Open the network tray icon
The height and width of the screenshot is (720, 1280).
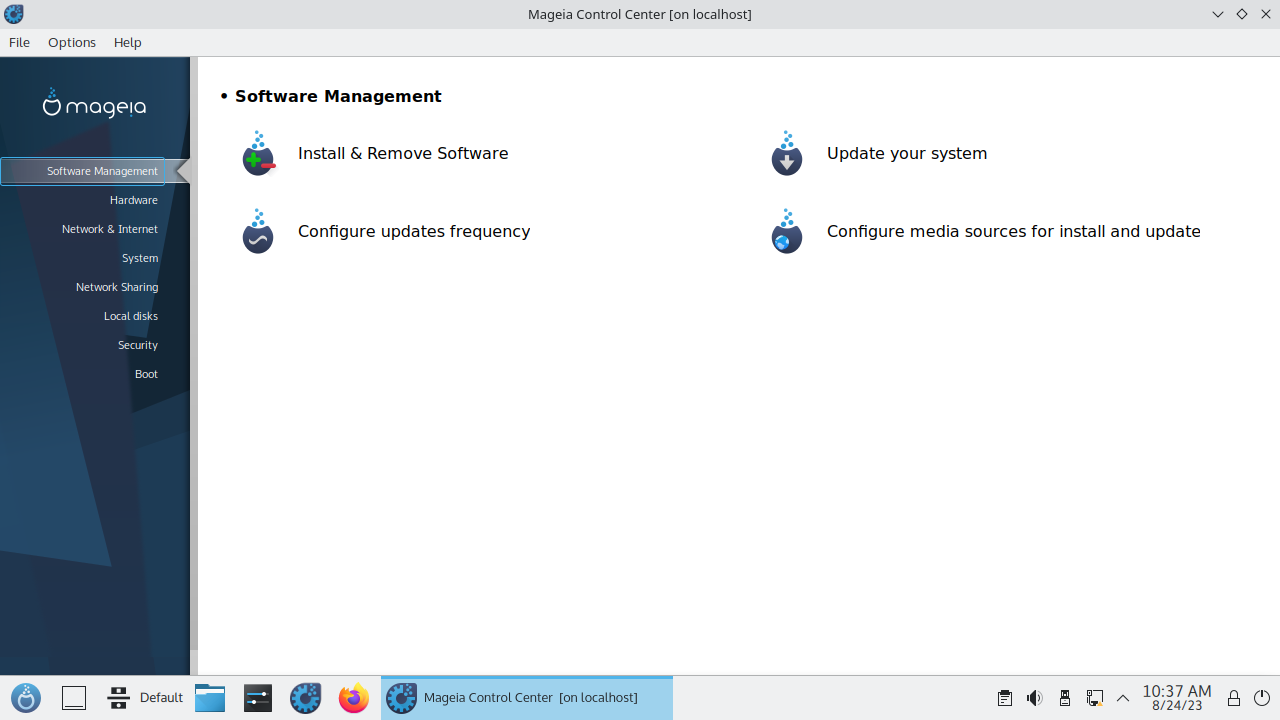1095,698
